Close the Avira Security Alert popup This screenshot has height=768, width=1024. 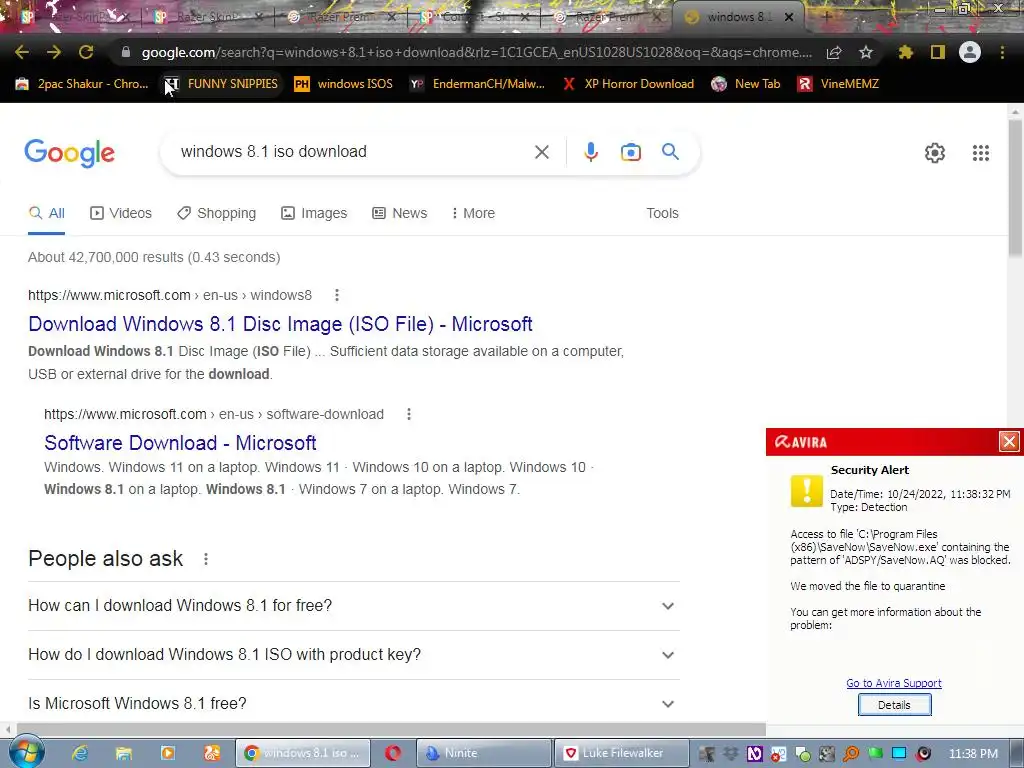click(x=1009, y=442)
